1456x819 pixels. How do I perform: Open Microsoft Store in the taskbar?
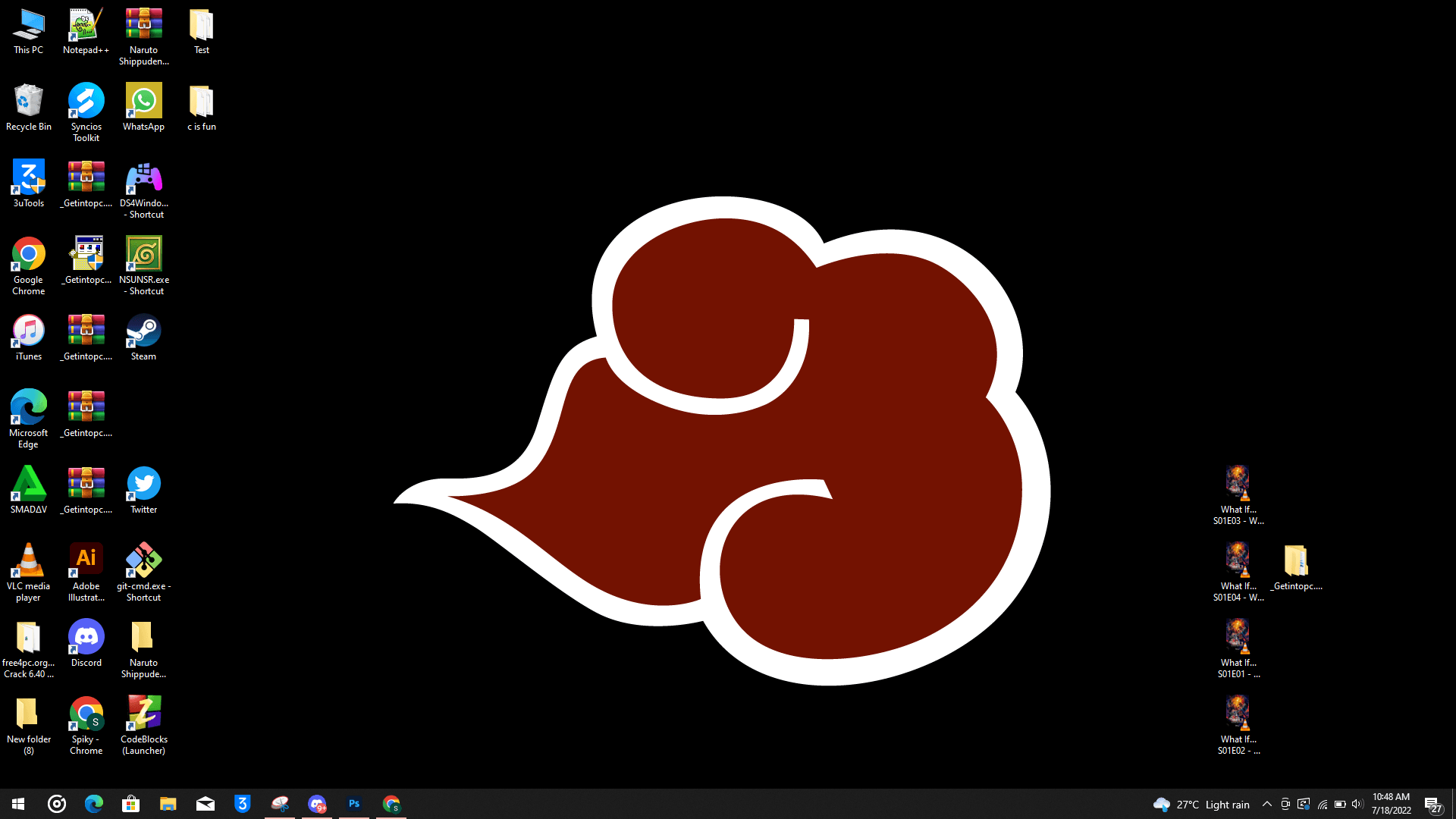tap(131, 804)
